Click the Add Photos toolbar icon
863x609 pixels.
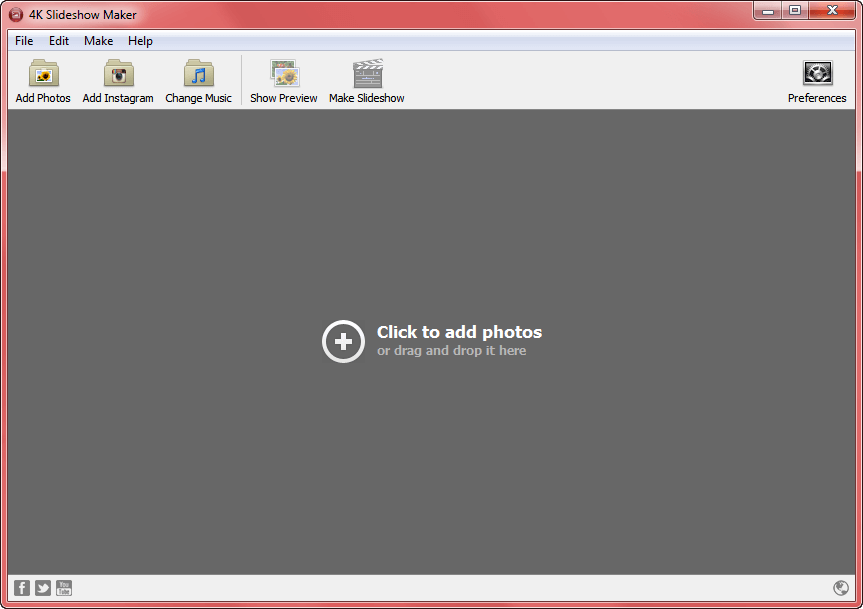point(43,73)
